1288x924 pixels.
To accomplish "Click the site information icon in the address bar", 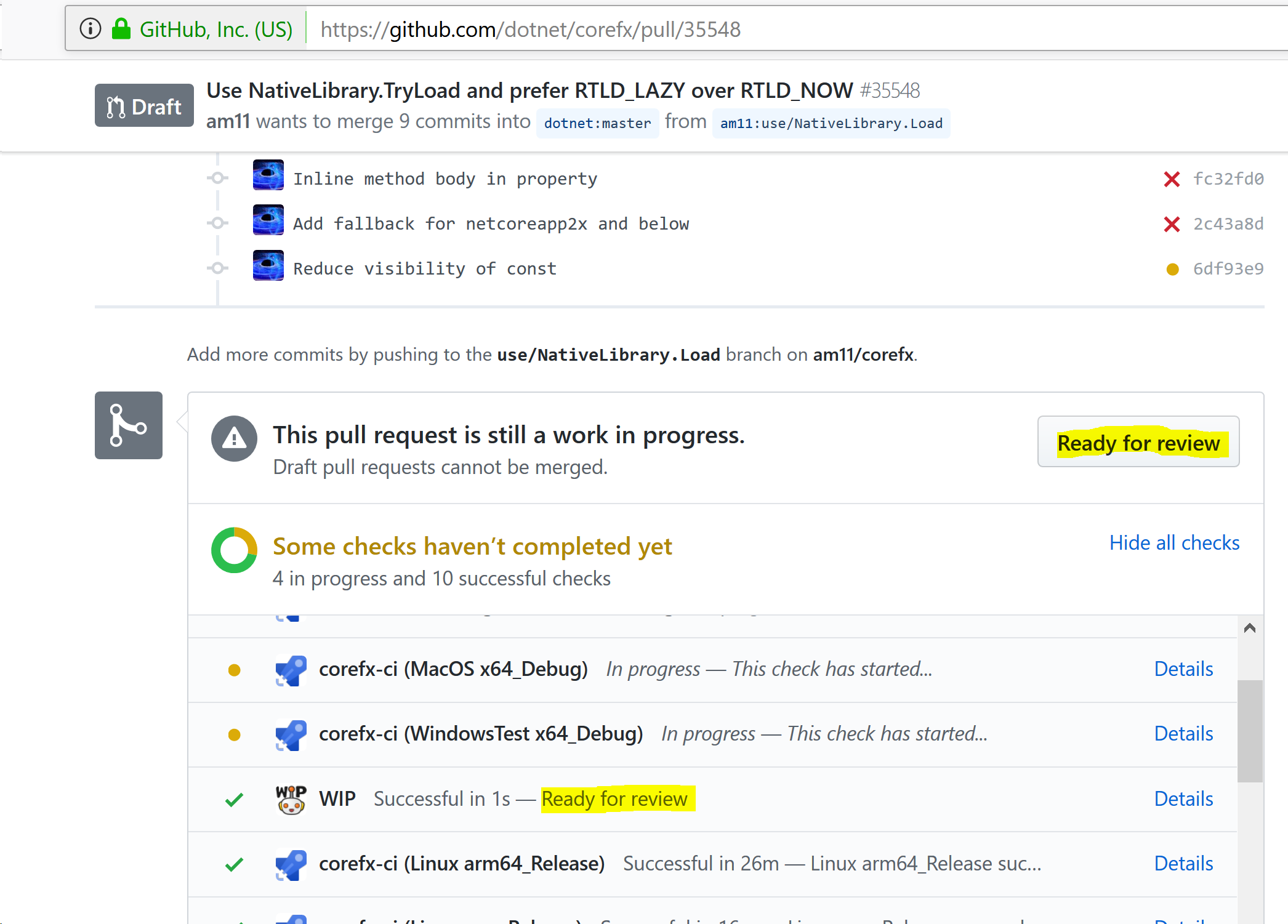I will [x=90, y=28].
